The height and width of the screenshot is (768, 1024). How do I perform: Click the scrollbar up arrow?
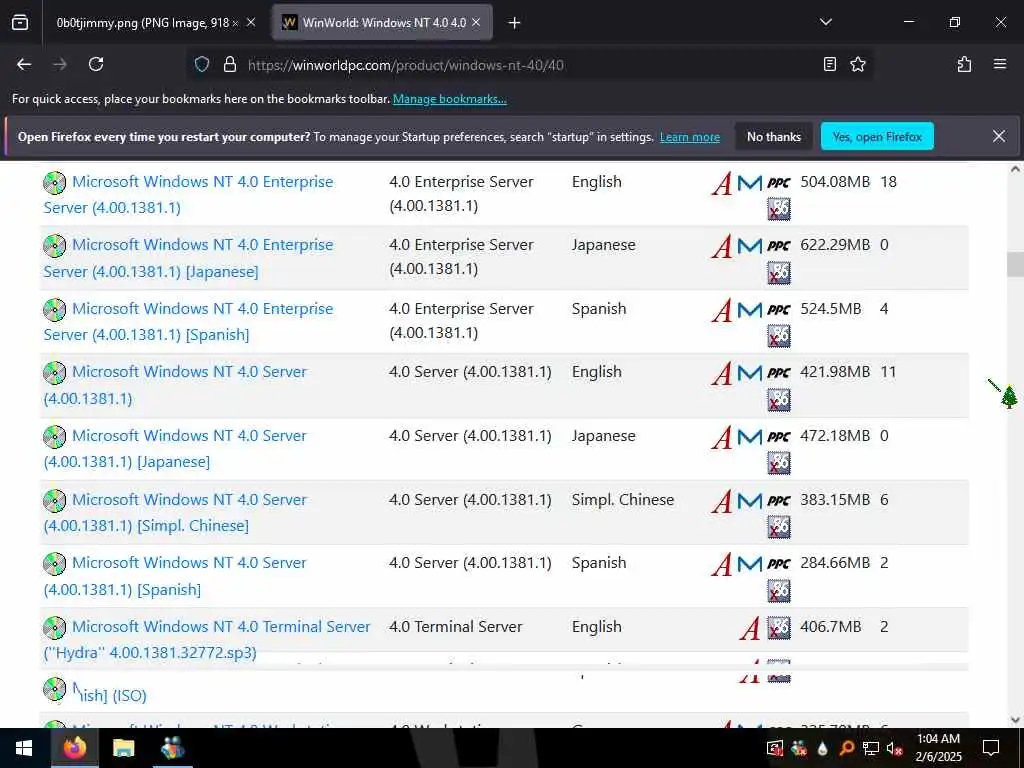coord(1015,169)
